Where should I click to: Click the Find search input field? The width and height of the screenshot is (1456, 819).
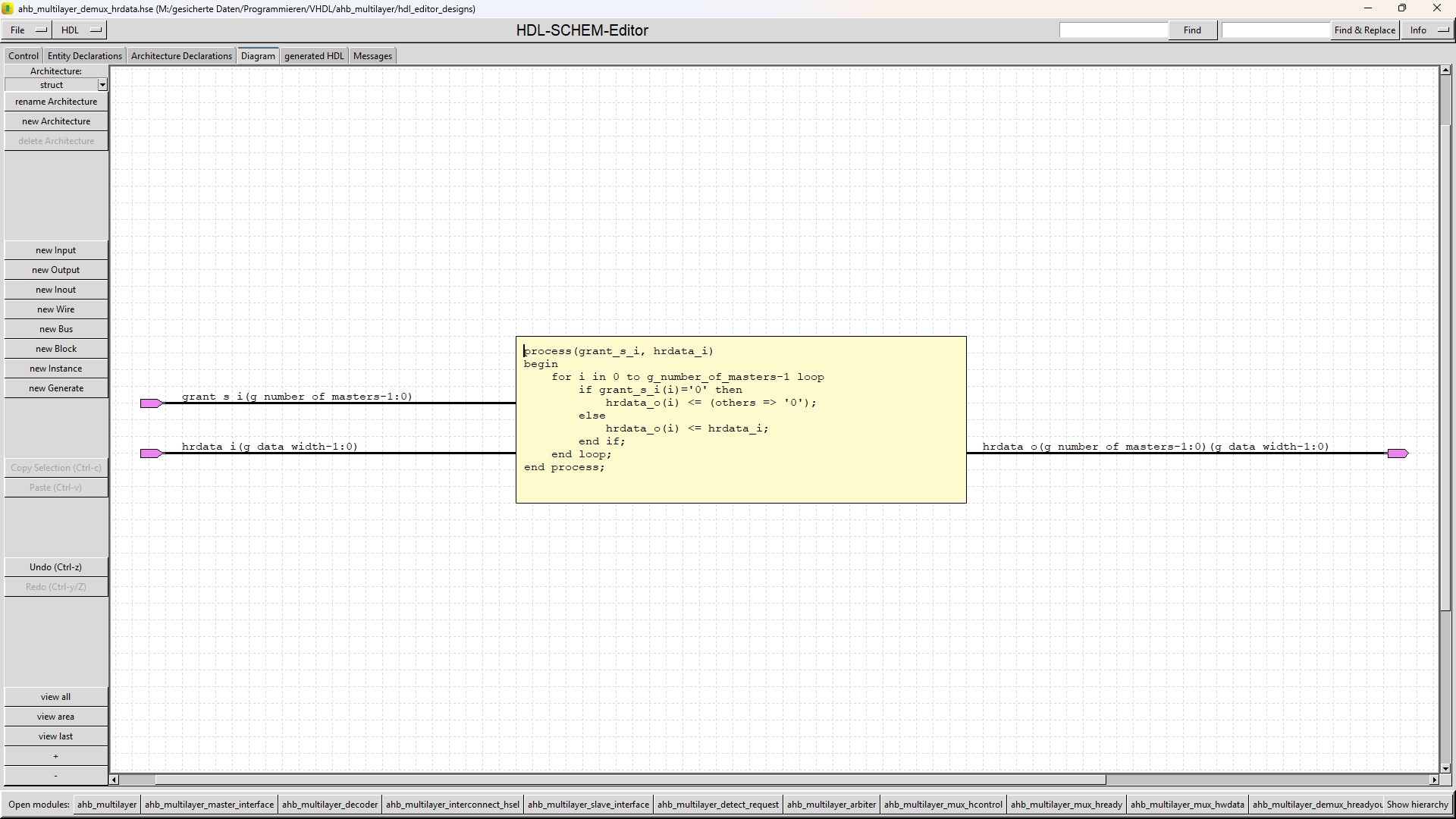point(1113,30)
